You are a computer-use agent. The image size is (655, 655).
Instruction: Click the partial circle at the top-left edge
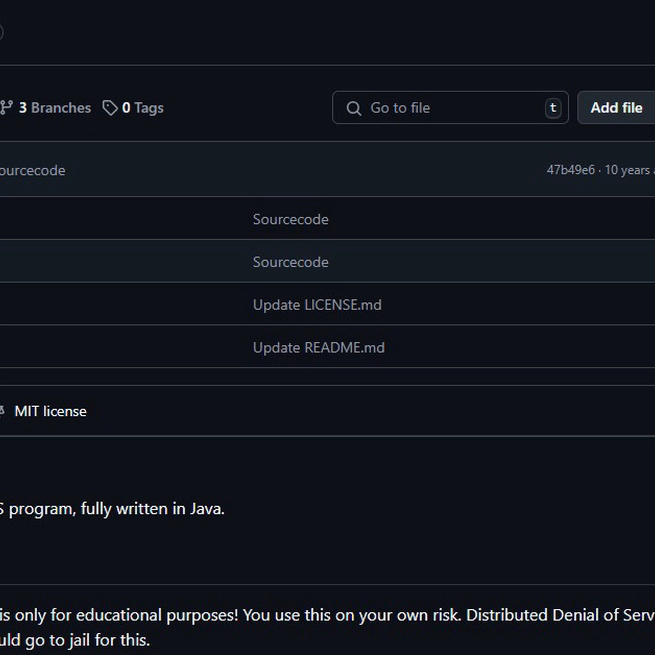click(x=1, y=31)
